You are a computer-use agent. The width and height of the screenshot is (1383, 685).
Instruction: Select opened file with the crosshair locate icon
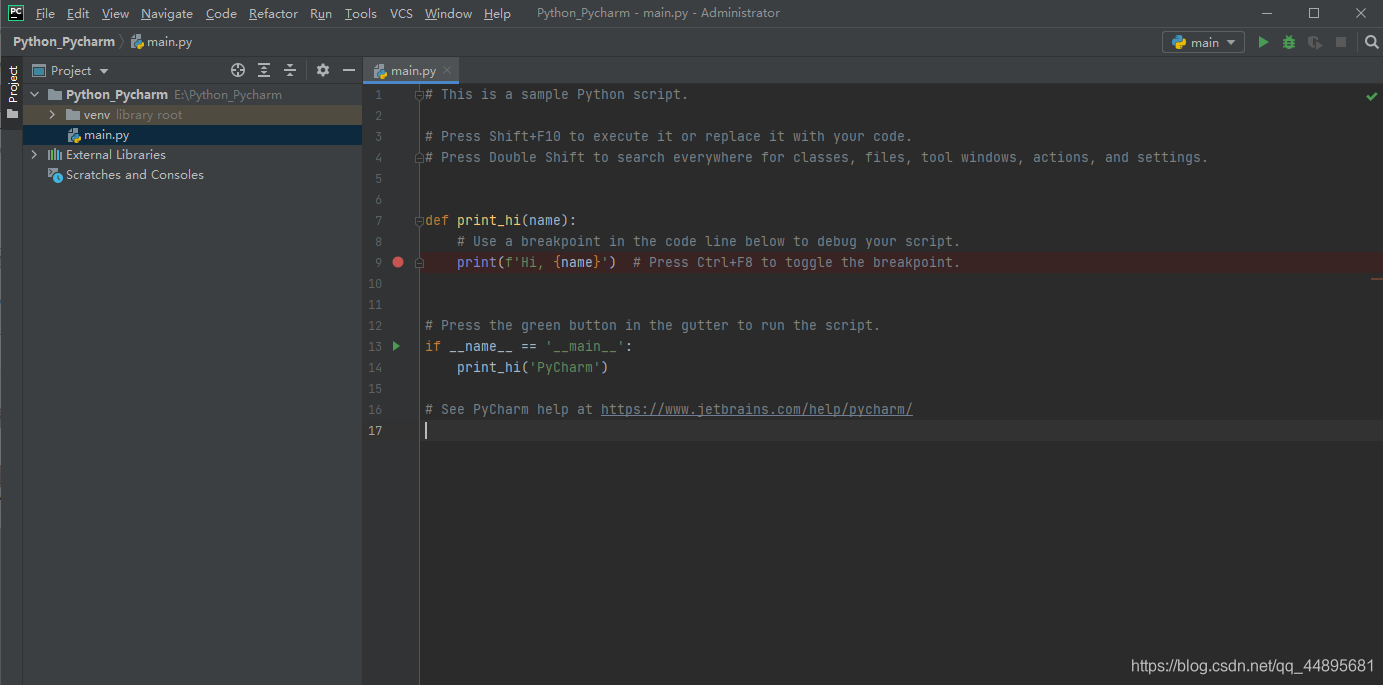point(238,70)
